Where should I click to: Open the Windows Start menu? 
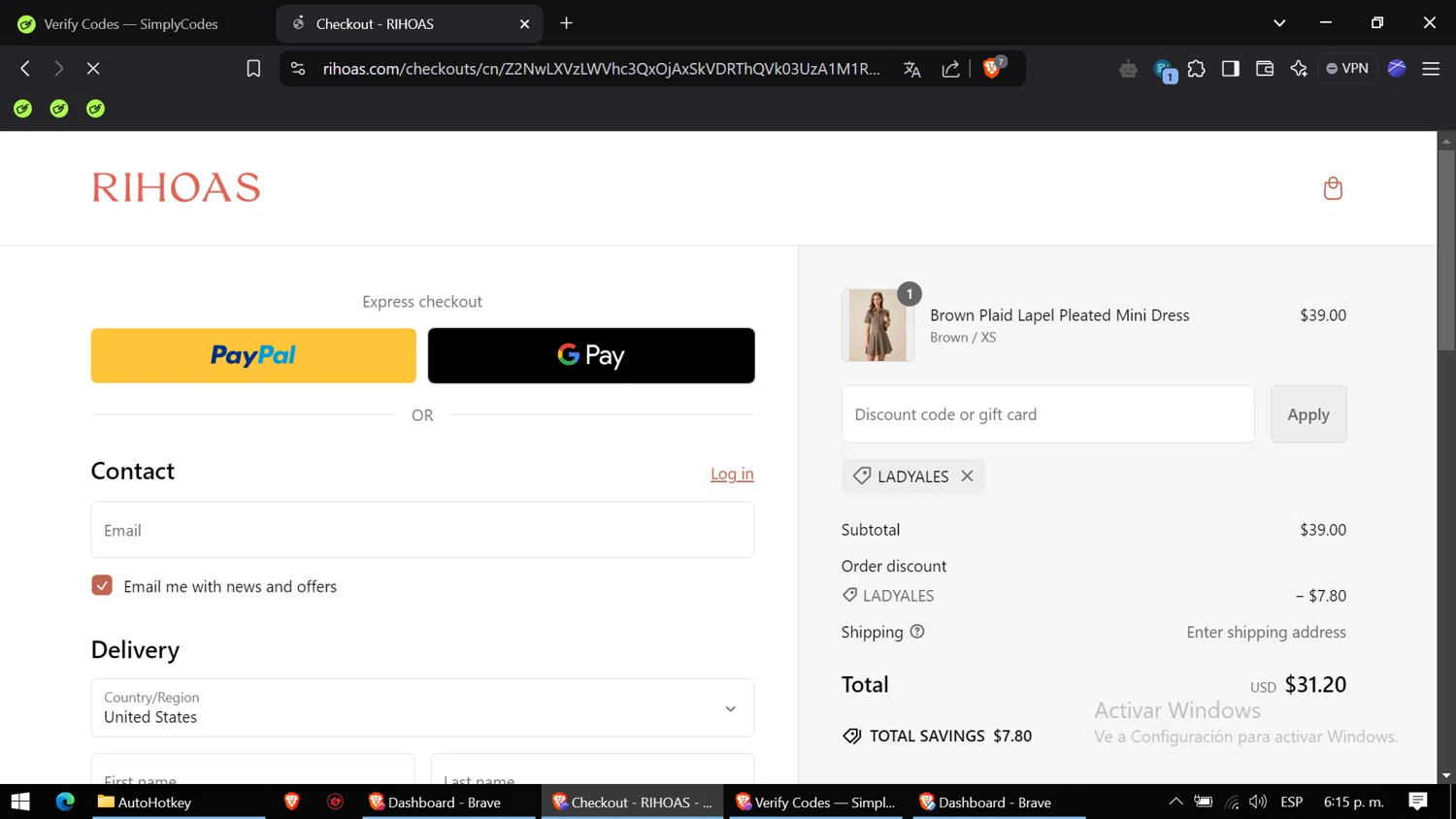pos(20,802)
